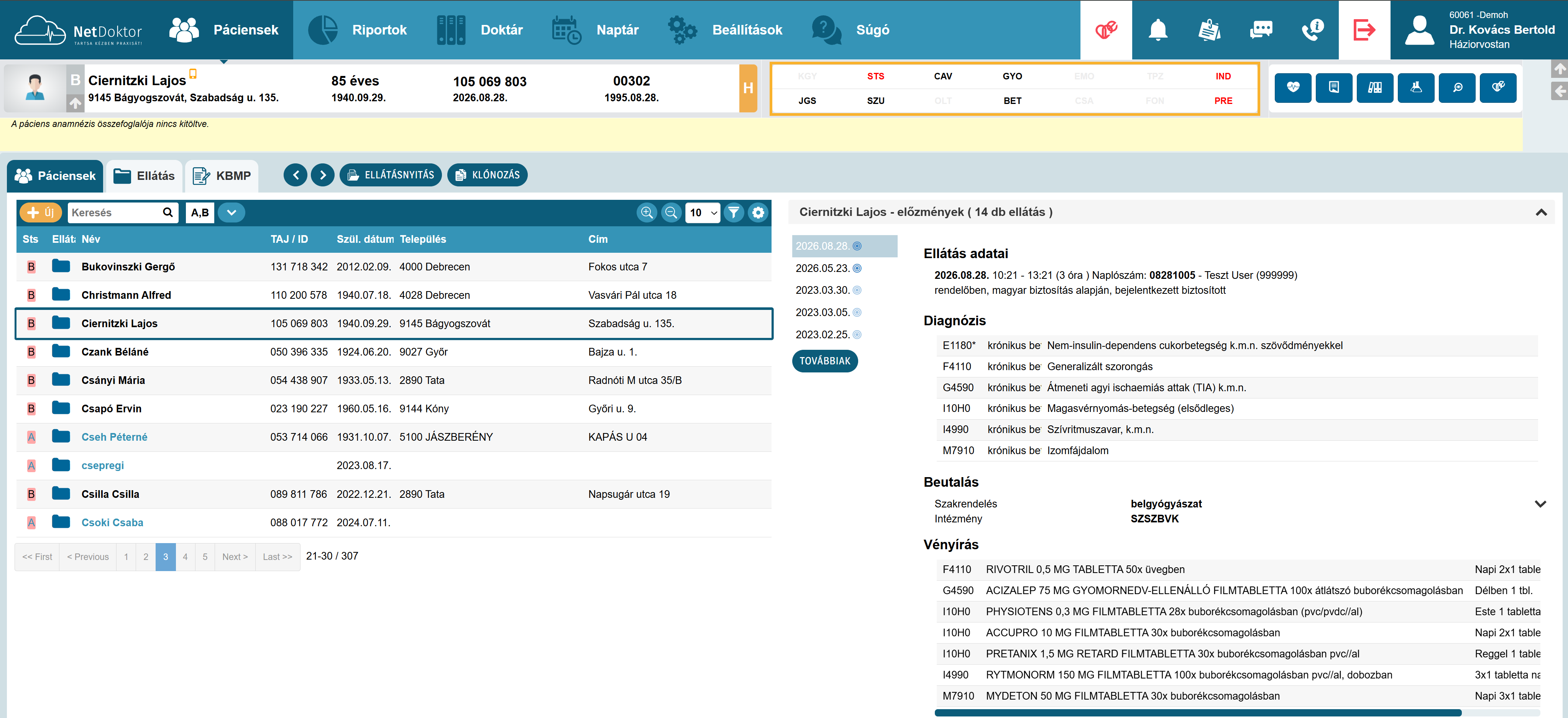The width and height of the screenshot is (1568, 718).
Task: Open the chat messages icon
Action: pyautogui.click(x=1261, y=30)
